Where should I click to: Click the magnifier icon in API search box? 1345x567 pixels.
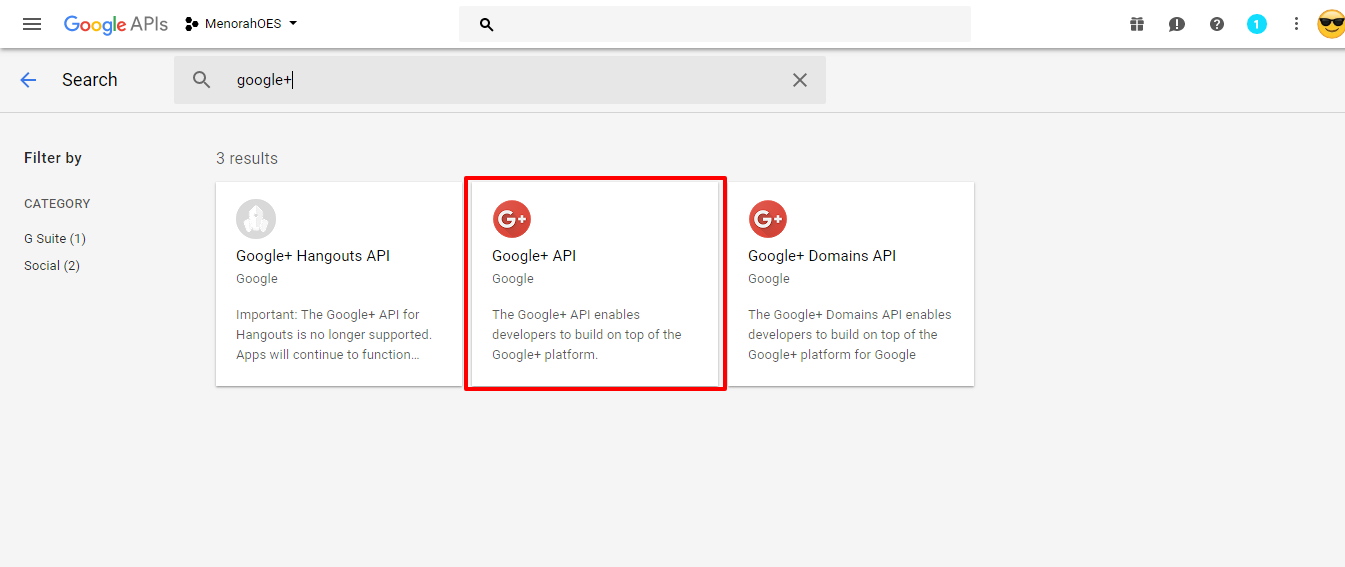[x=202, y=80]
